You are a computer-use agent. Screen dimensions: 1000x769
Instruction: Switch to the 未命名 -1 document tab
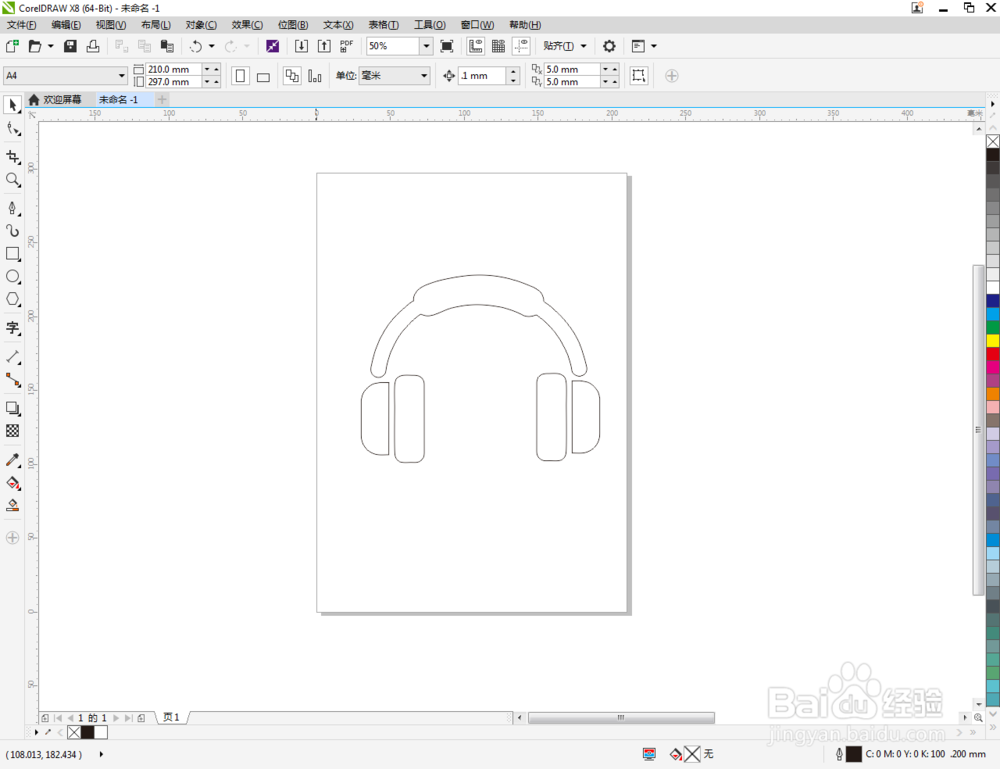coord(119,99)
